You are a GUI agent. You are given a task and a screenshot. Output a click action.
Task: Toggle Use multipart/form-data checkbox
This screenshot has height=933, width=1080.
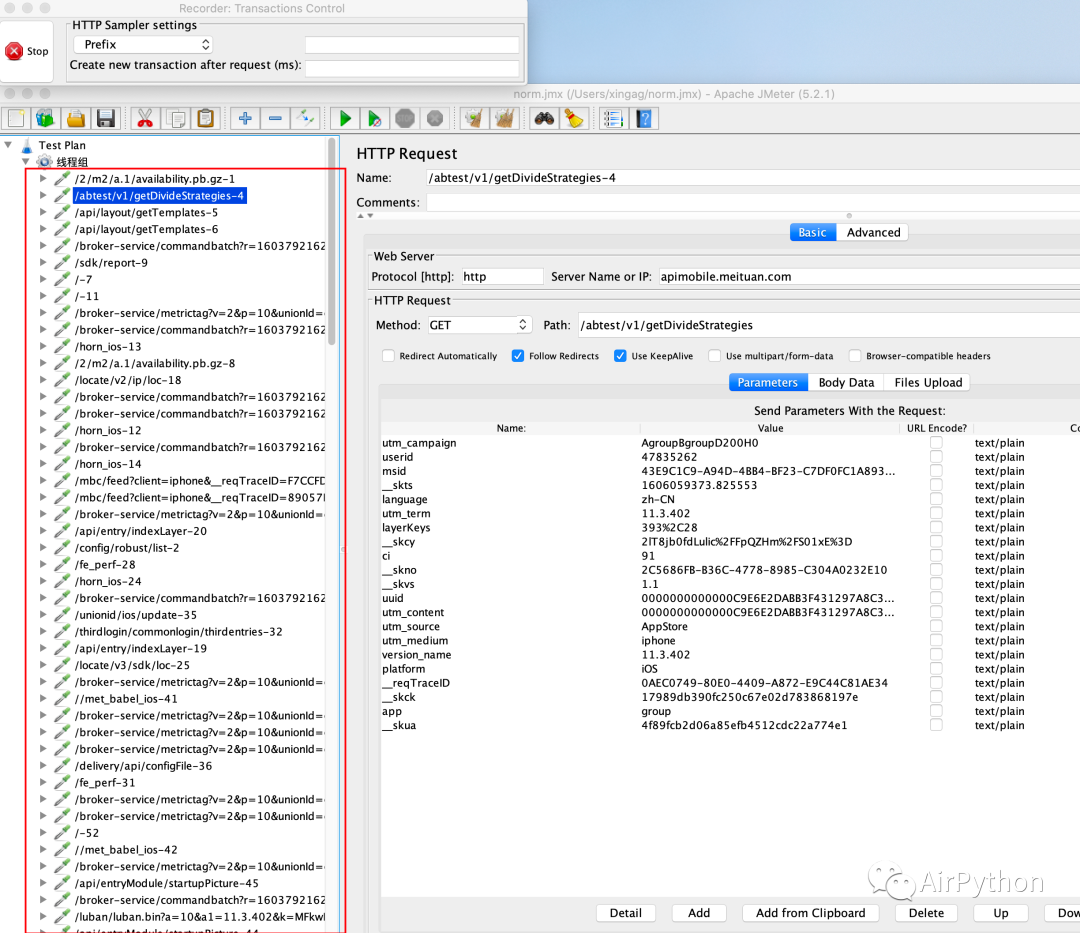pyautogui.click(x=714, y=356)
